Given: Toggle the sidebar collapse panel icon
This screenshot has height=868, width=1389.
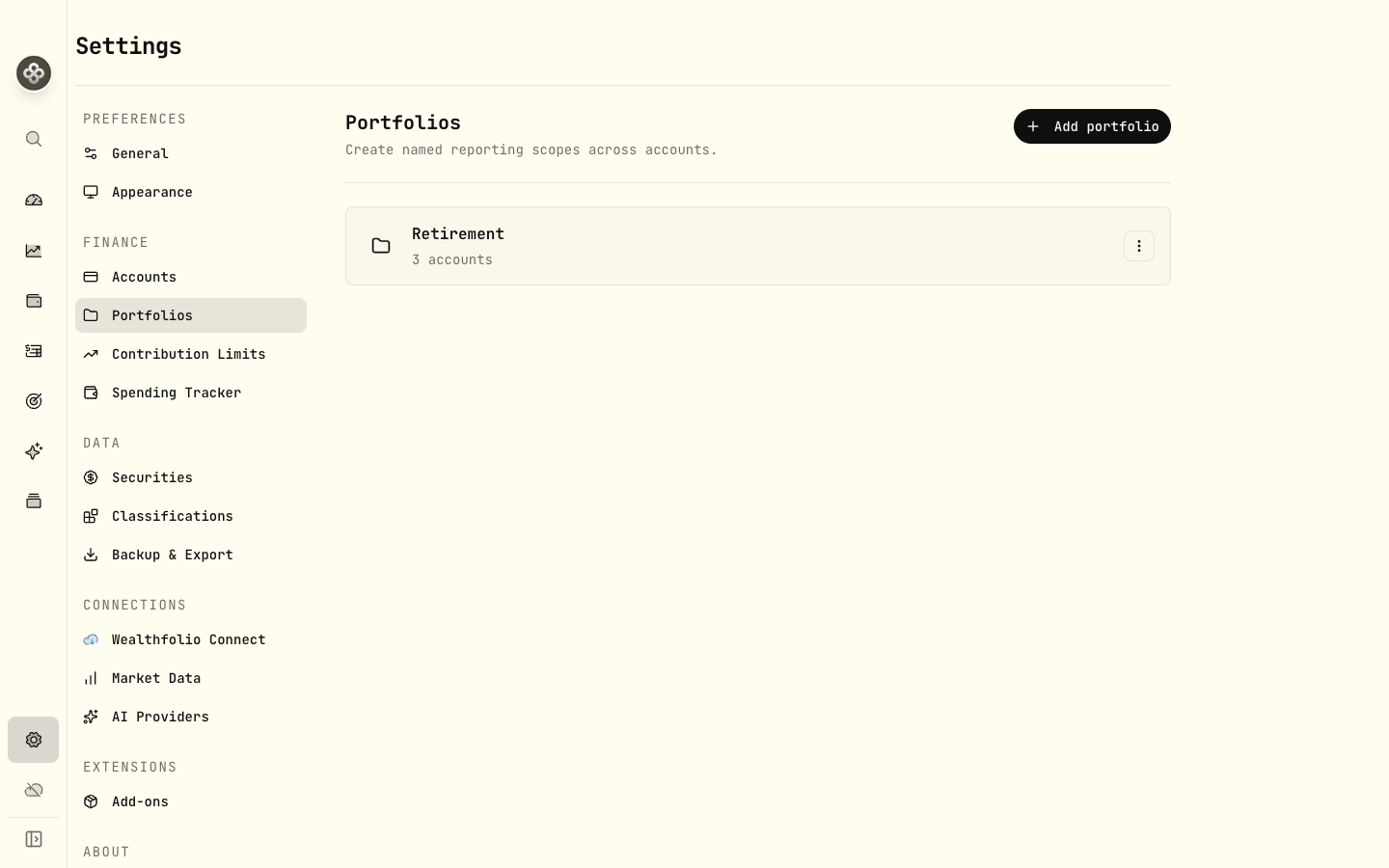Looking at the screenshot, I should tap(34, 839).
